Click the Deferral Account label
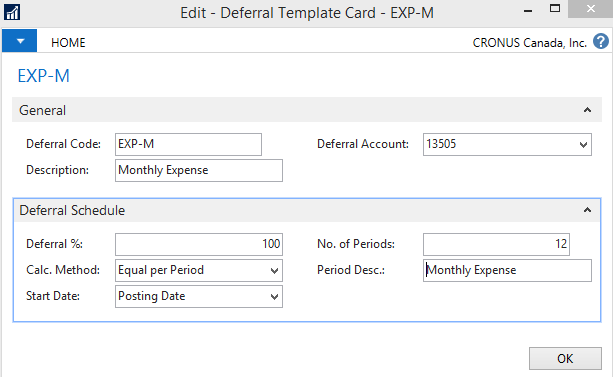Viewport: 613px width, 377px height. coord(363,144)
